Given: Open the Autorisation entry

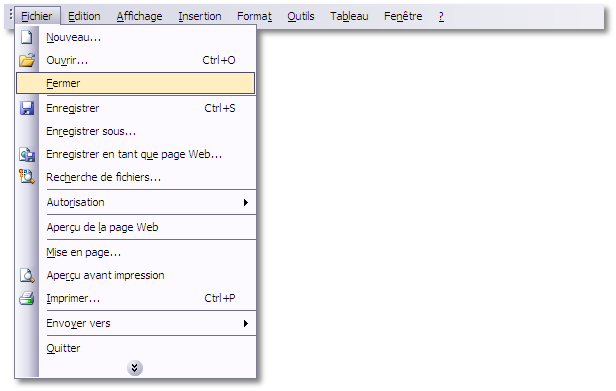Looking at the screenshot, I should (136, 202).
